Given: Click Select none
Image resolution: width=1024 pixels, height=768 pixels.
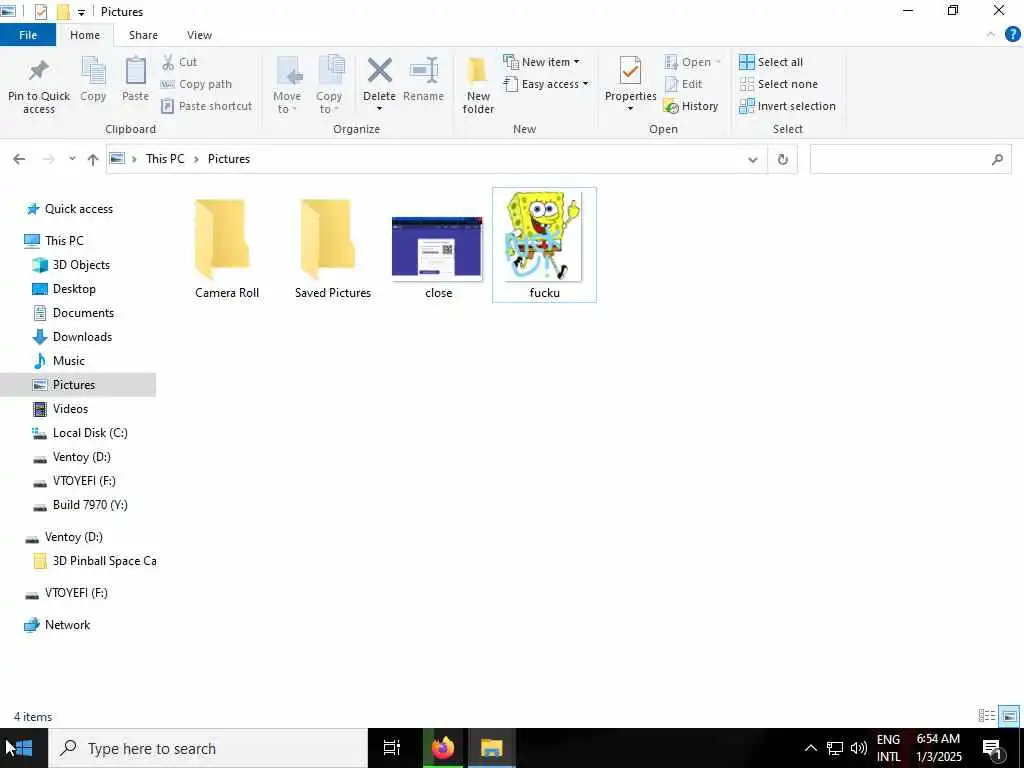Looking at the screenshot, I should coord(778,84).
